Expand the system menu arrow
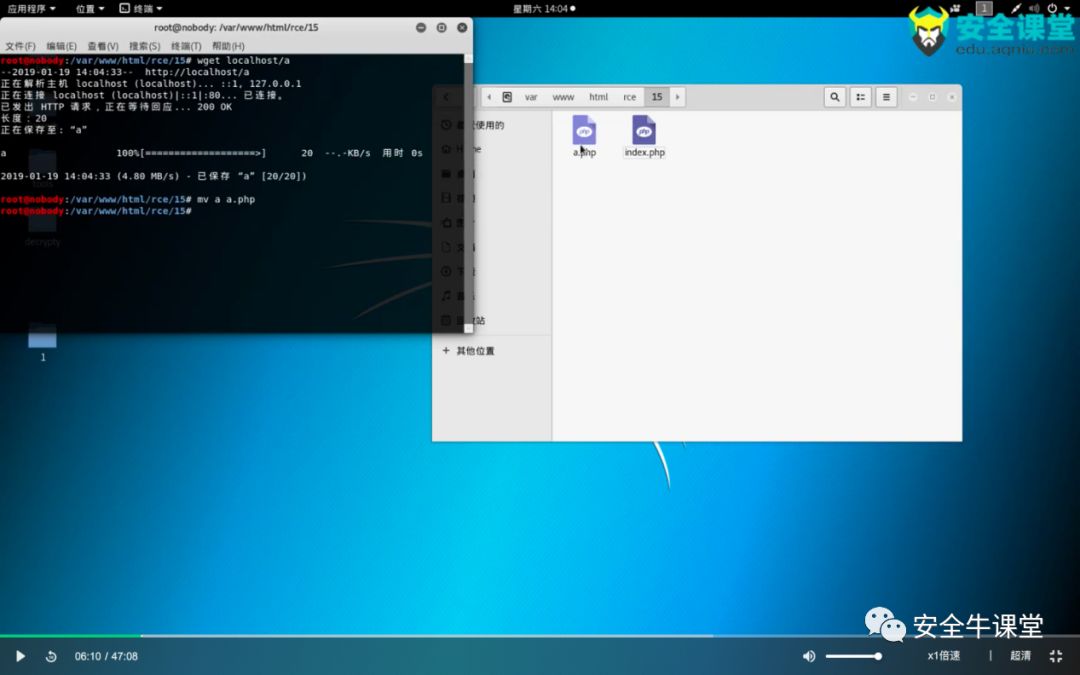1080x675 pixels. (1067, 8)
